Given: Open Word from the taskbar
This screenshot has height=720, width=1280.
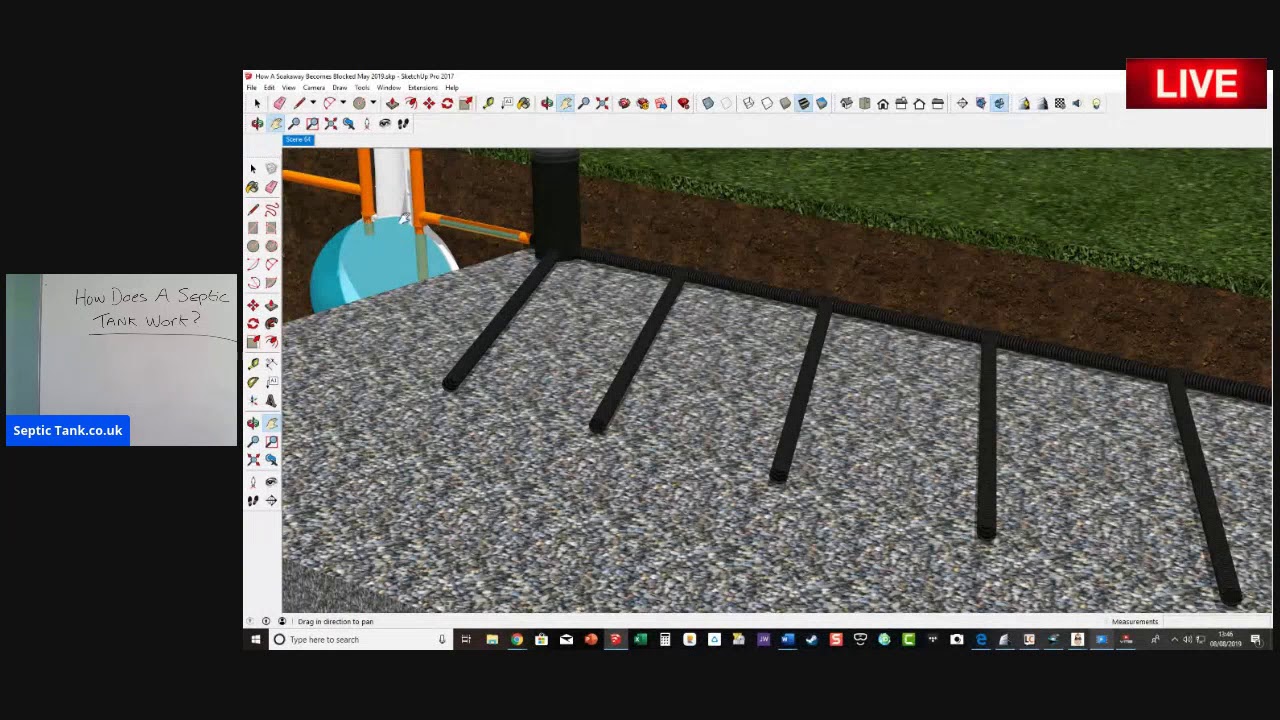Looking at the screenshot, I should click(x=787, y=640).
